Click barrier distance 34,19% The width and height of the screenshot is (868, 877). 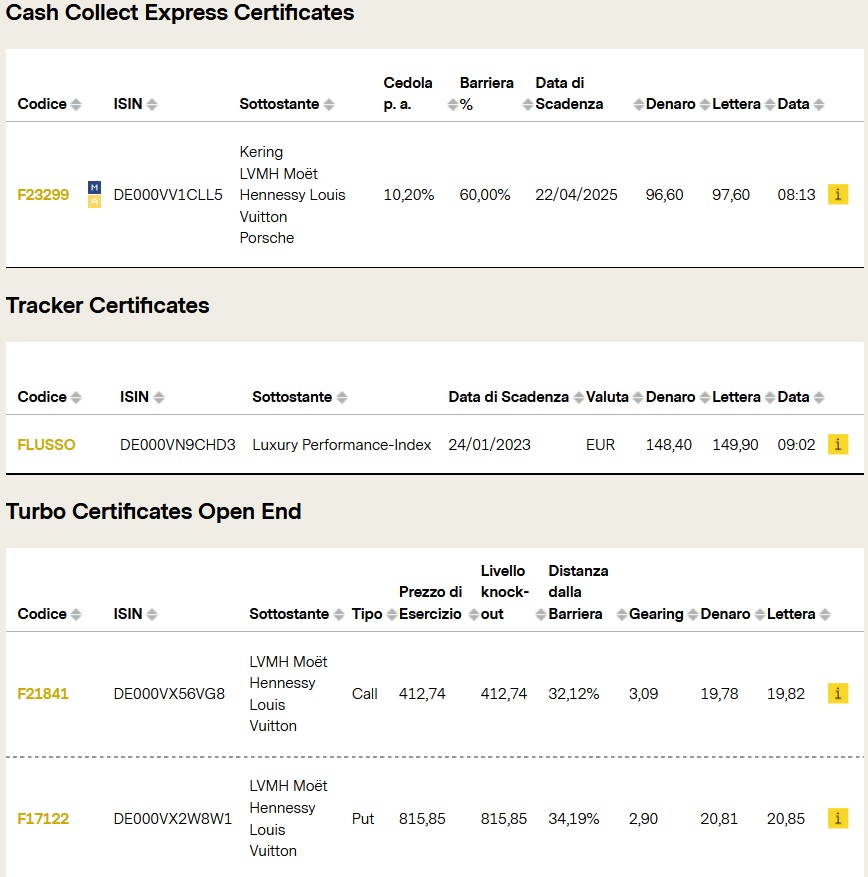pyautogui.click(x=574, y=819)
